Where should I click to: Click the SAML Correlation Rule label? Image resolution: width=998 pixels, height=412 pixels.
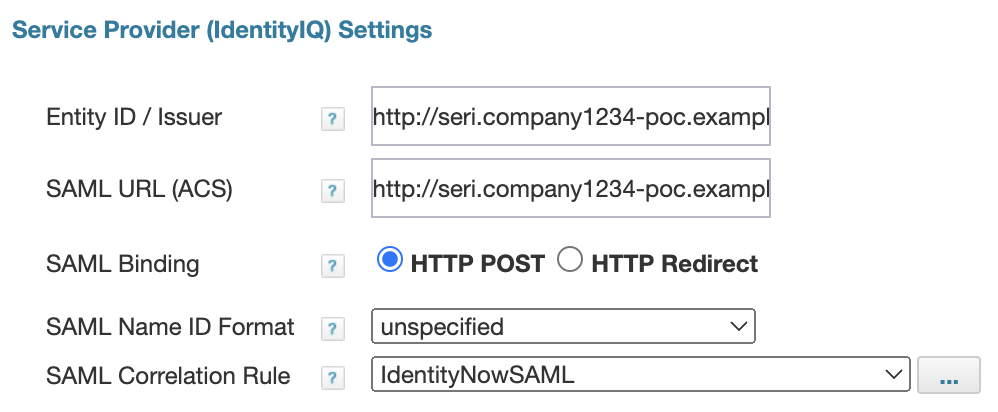click(x=168, y=376)
